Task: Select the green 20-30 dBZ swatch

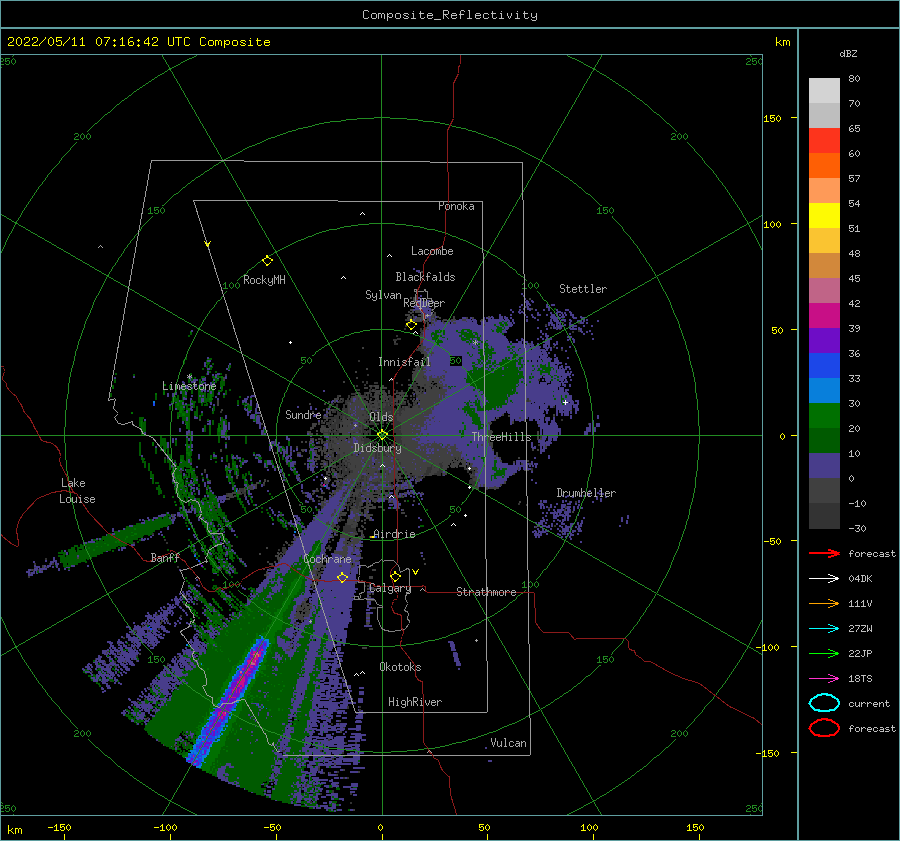Action: [824, 416]
